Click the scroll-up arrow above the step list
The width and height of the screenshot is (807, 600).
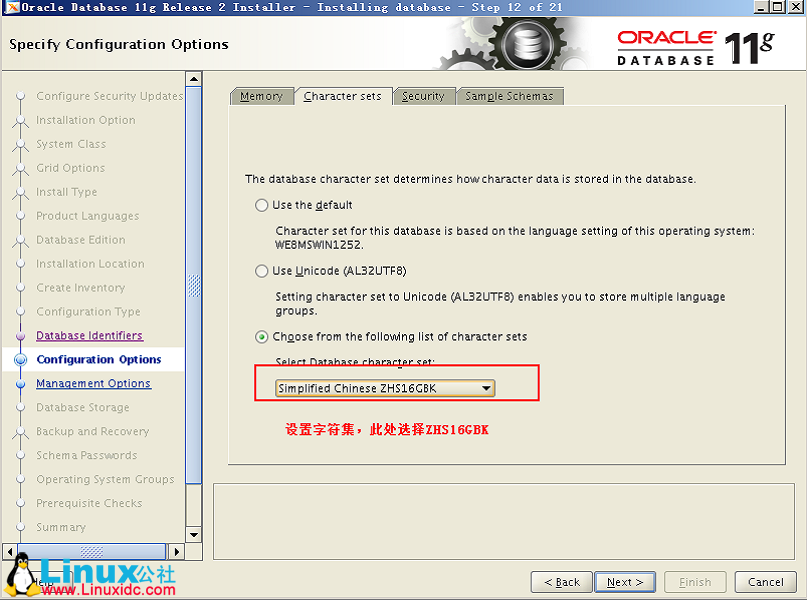click(x=193, y=78)
